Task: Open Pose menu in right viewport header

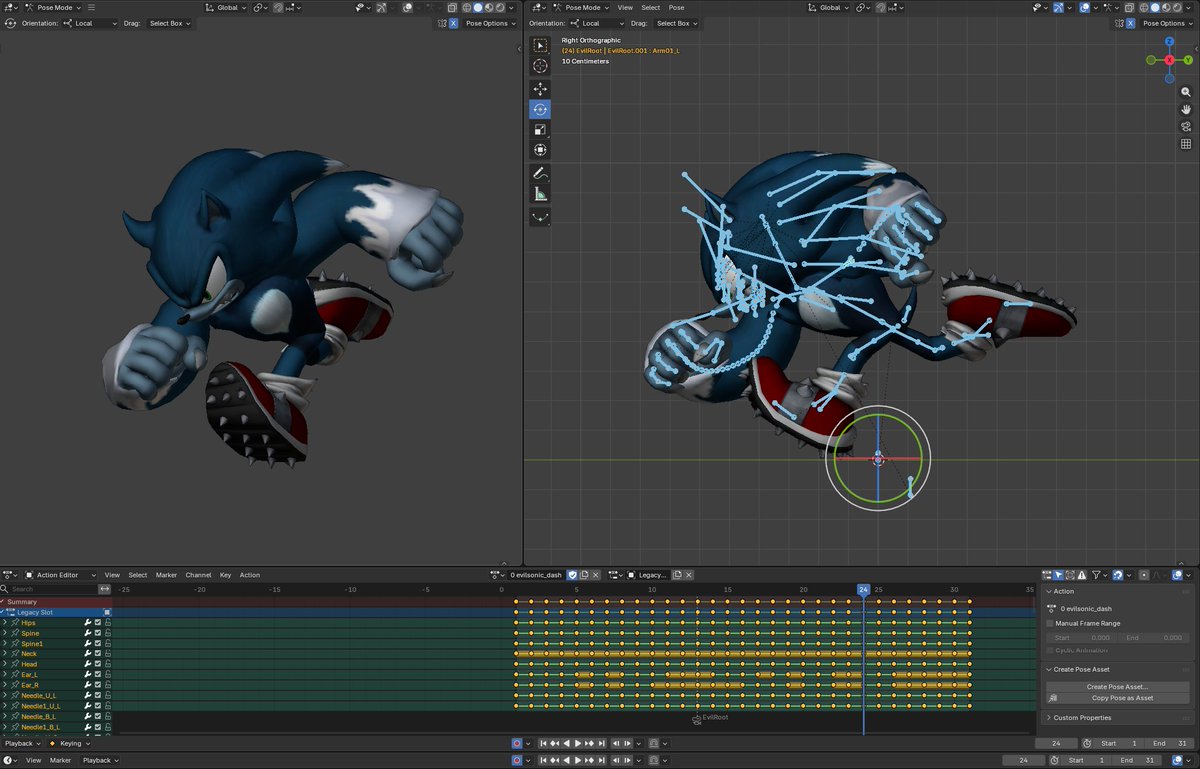Action: tap(677, 7)
